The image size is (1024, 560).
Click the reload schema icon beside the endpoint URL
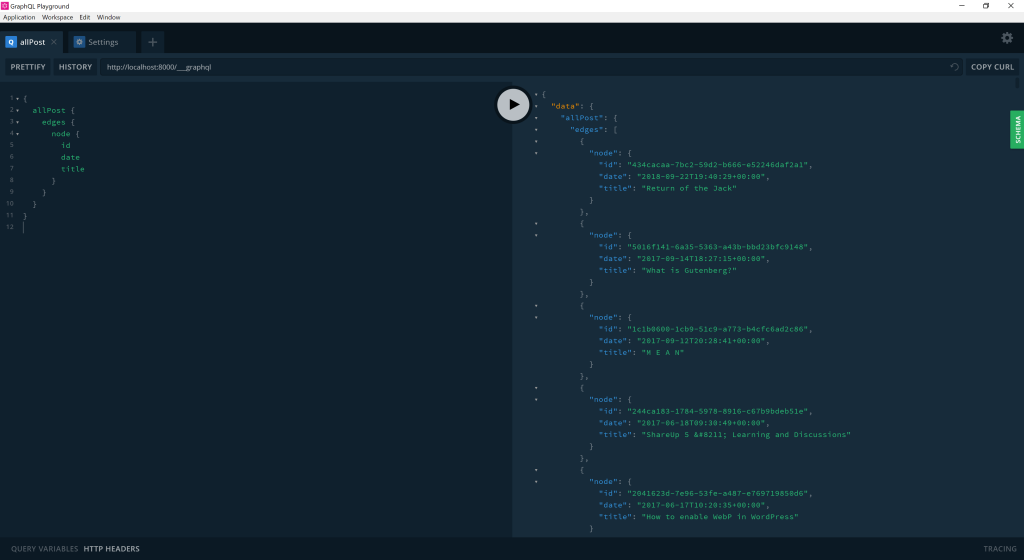pos(954,67)
